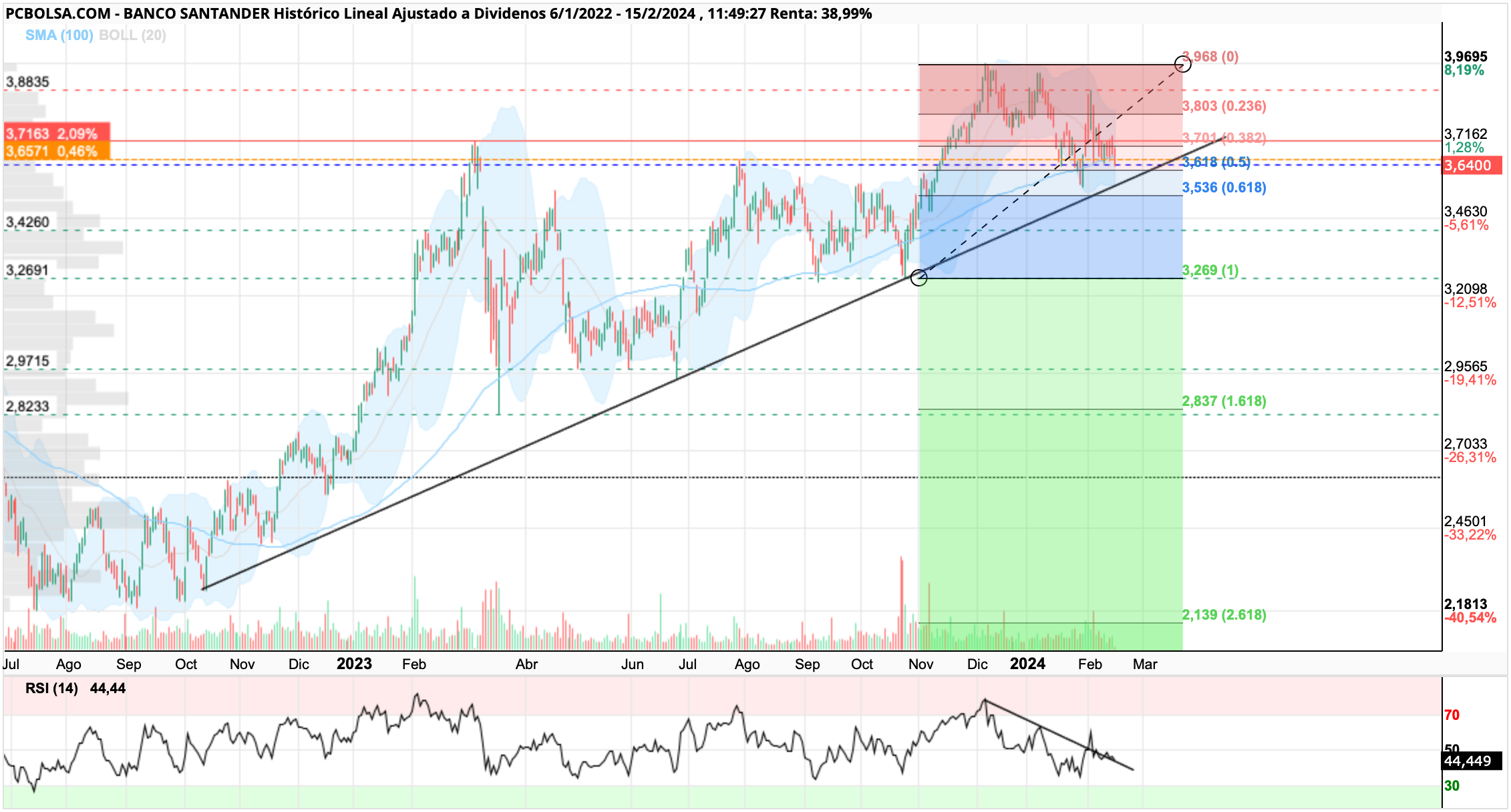Click the -40,54% axis percentage

[1470, 618]
